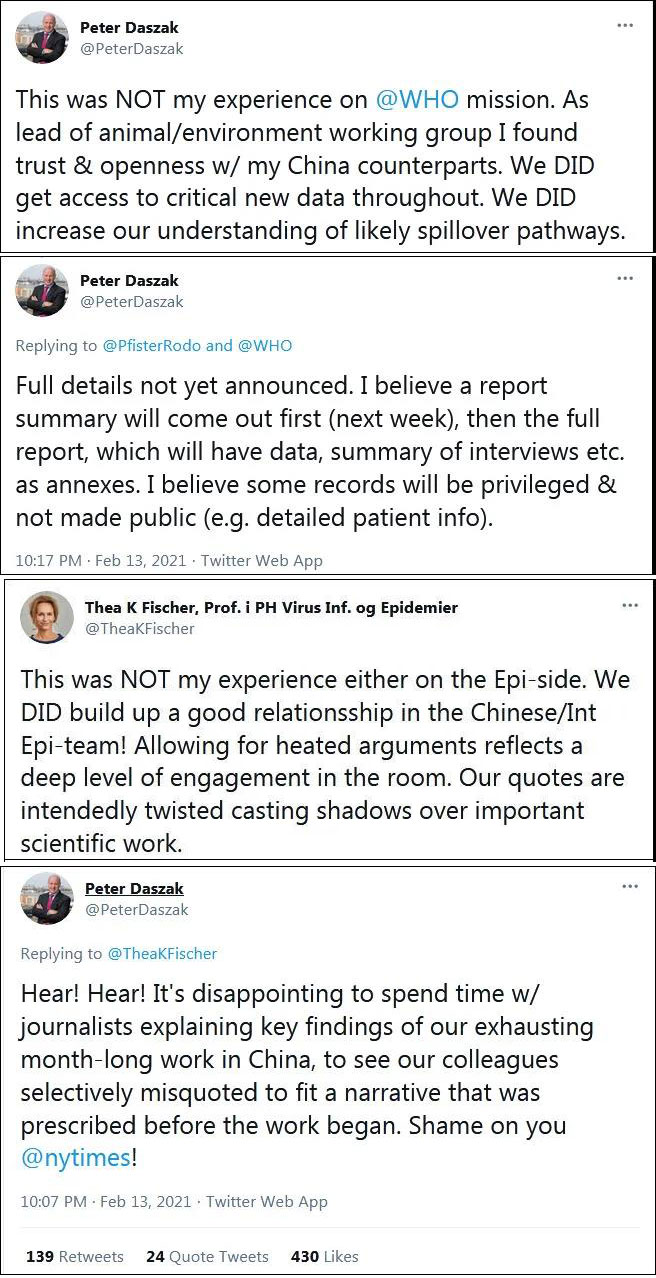Open more options on the WHO mission tweet
The width and height of the screenshot is (656, 1278).
pyautogui.click(x=626, y=26)
